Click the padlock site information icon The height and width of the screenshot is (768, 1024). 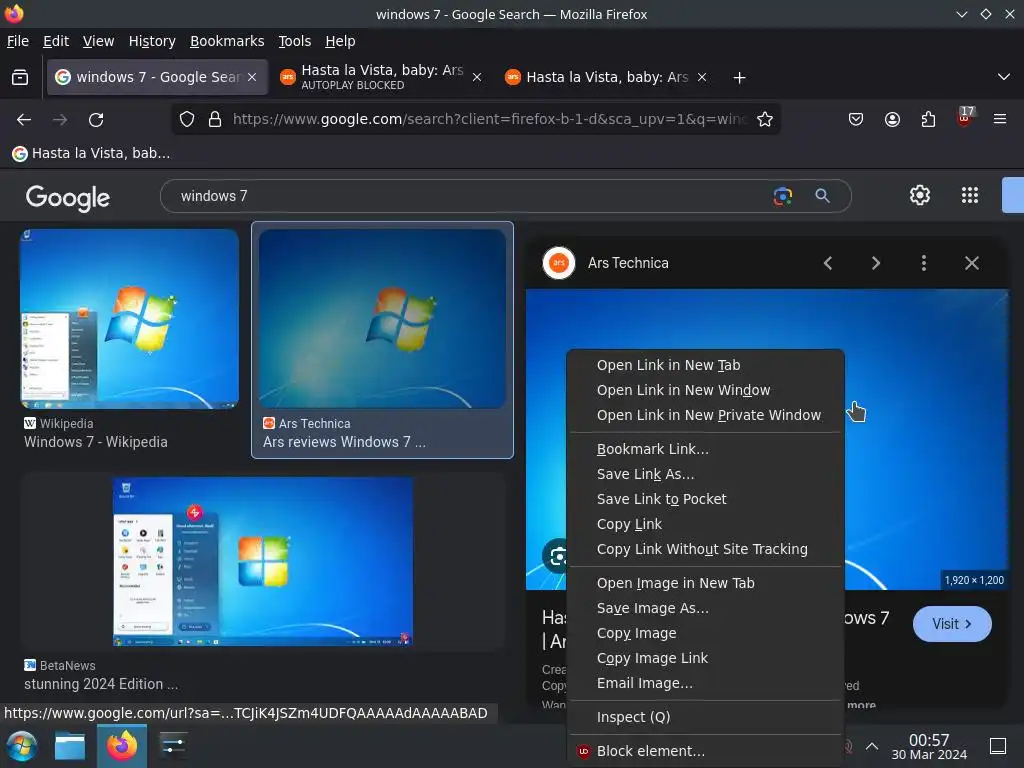(x=215, y=120)
